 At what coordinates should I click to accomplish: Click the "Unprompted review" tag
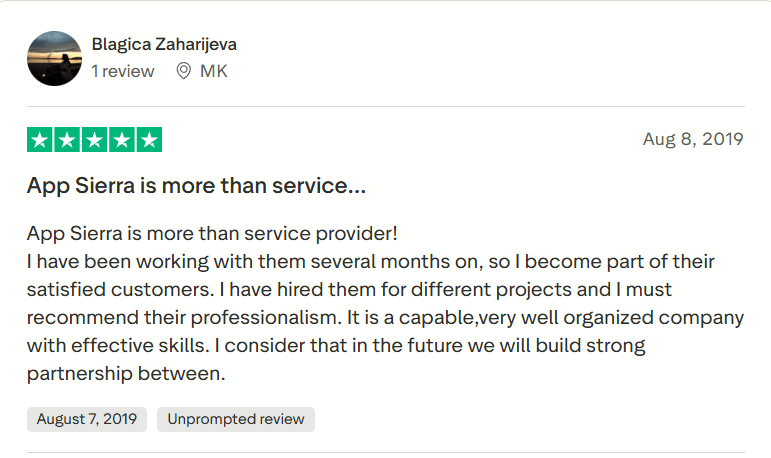pyautogui.click(x=236, y=419)
